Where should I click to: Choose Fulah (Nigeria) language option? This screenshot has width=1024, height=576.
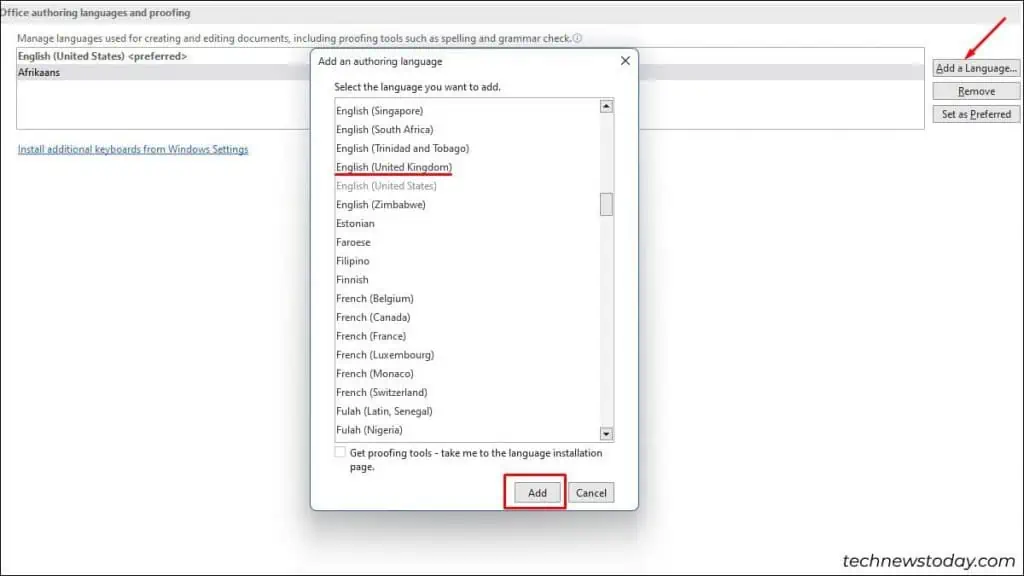pyautogui.click(x=369, y=430)
